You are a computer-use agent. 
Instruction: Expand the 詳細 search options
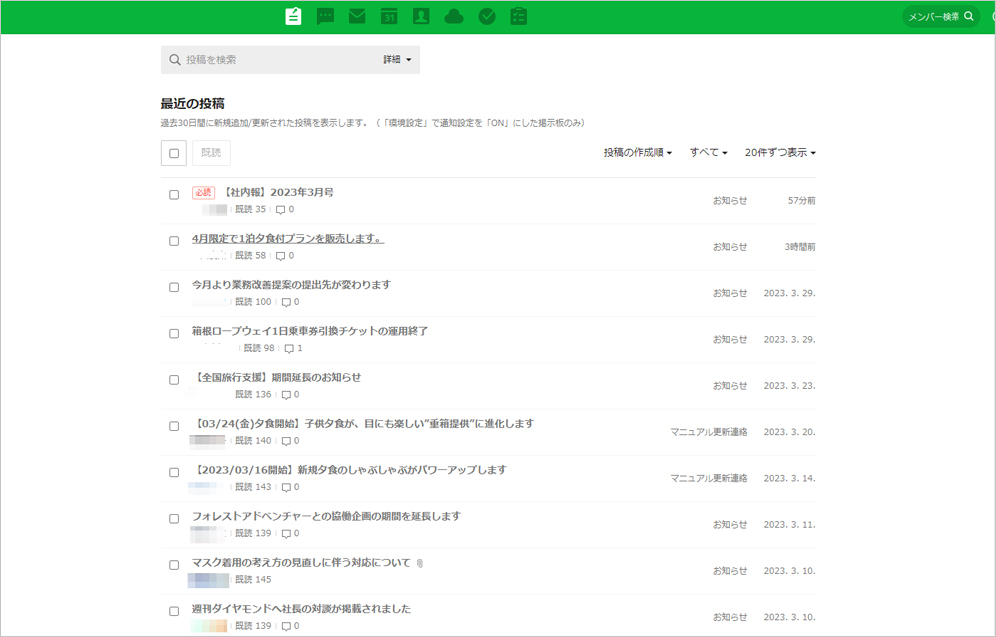pos(397,60)
